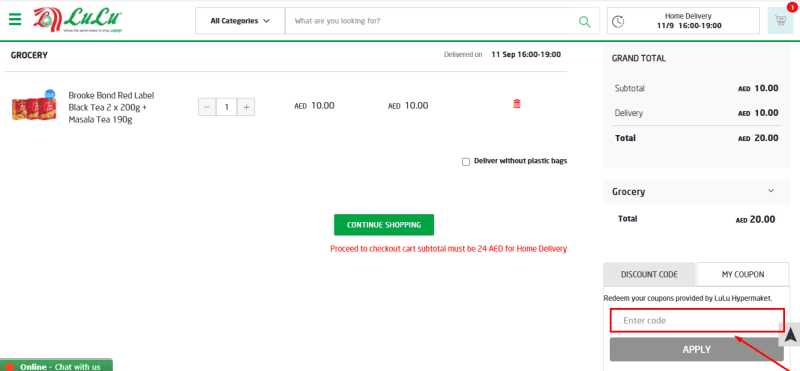Focus the Enter code coupon field
Screen dimensions: 800x371
point(696,320)
